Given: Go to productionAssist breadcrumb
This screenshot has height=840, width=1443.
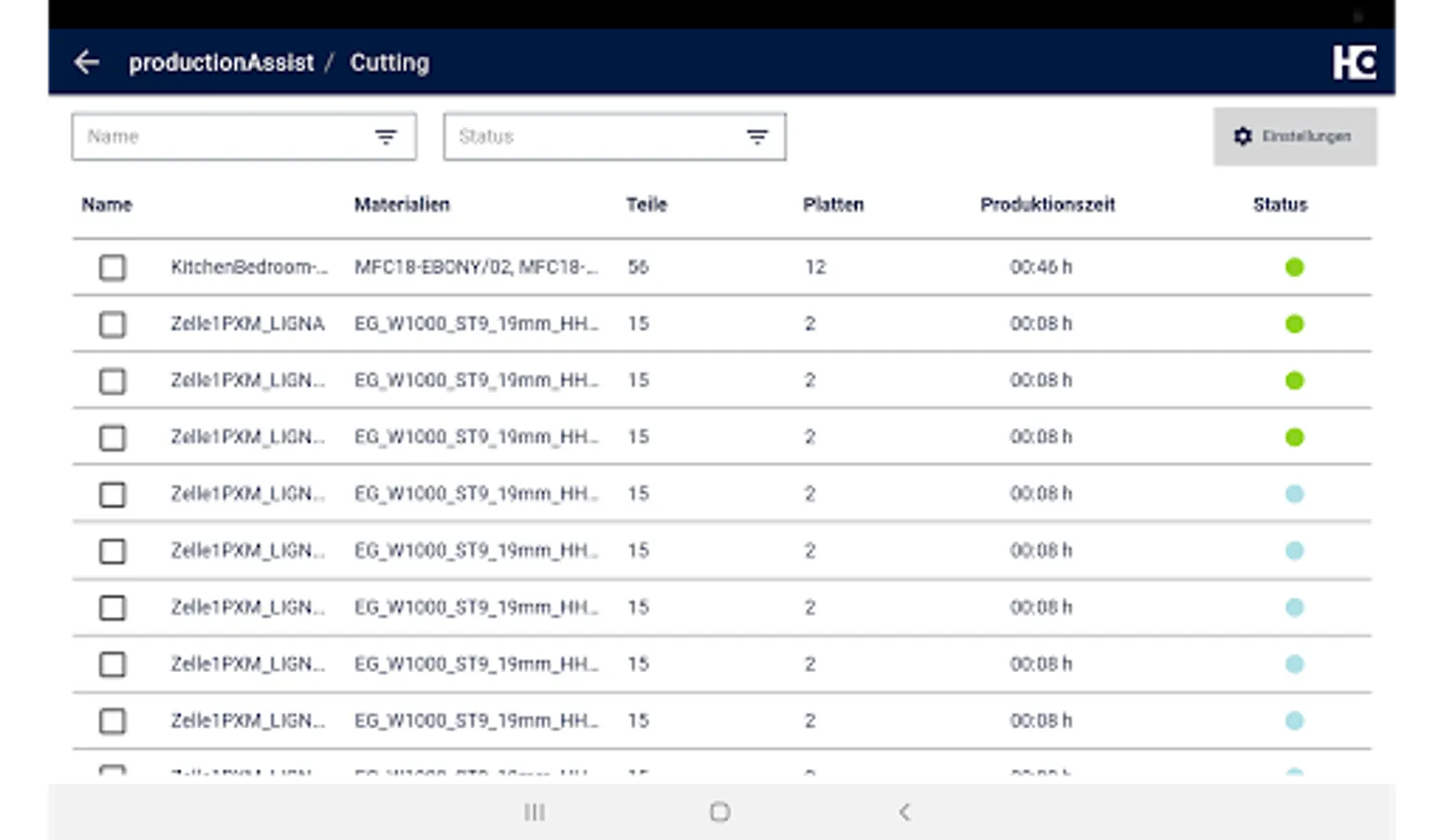Looking at the screenshot, I should pyautogui.click(x=221, y=63).
